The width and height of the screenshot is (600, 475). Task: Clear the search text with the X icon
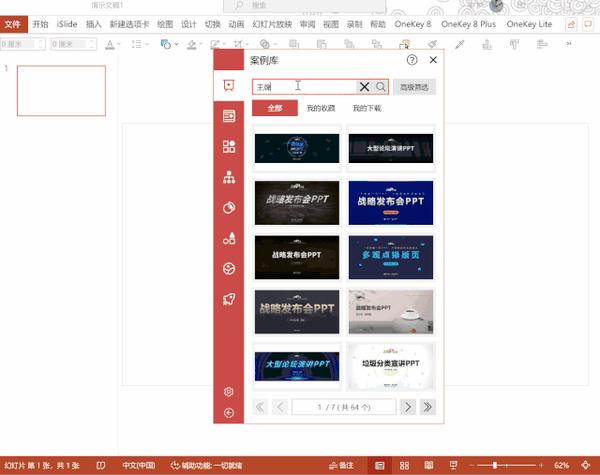pyautogui.click(x=364, y=87)
